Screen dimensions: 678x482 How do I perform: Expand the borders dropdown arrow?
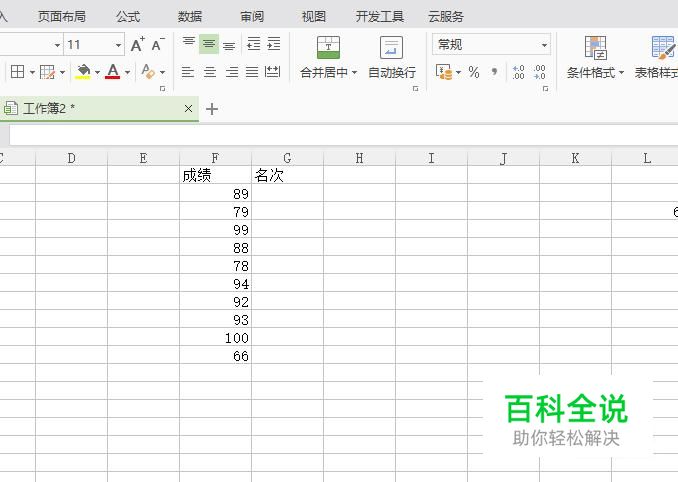(32, 72)
